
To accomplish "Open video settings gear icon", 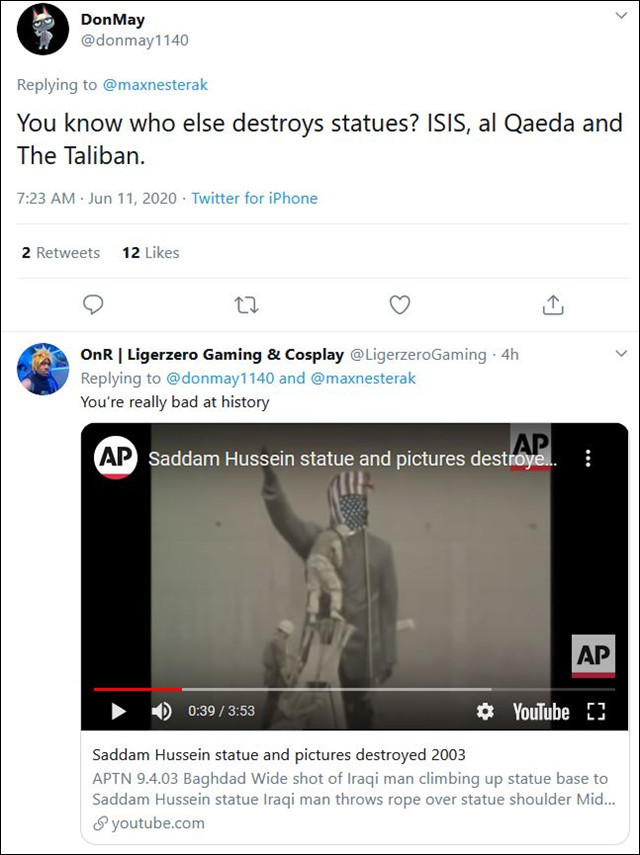I will [485, 711].
